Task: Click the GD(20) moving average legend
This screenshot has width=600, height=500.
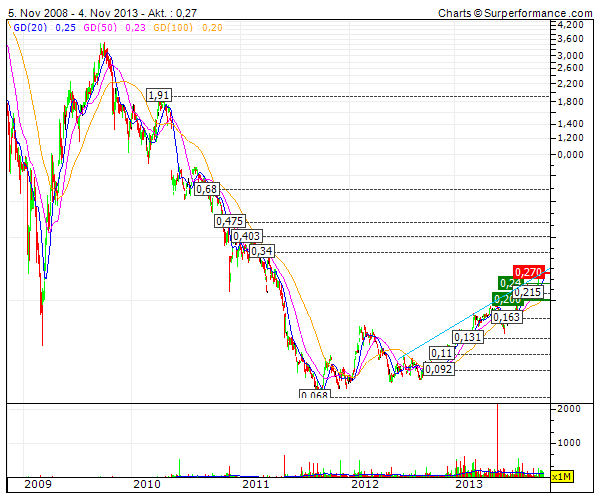Action: 30,28
